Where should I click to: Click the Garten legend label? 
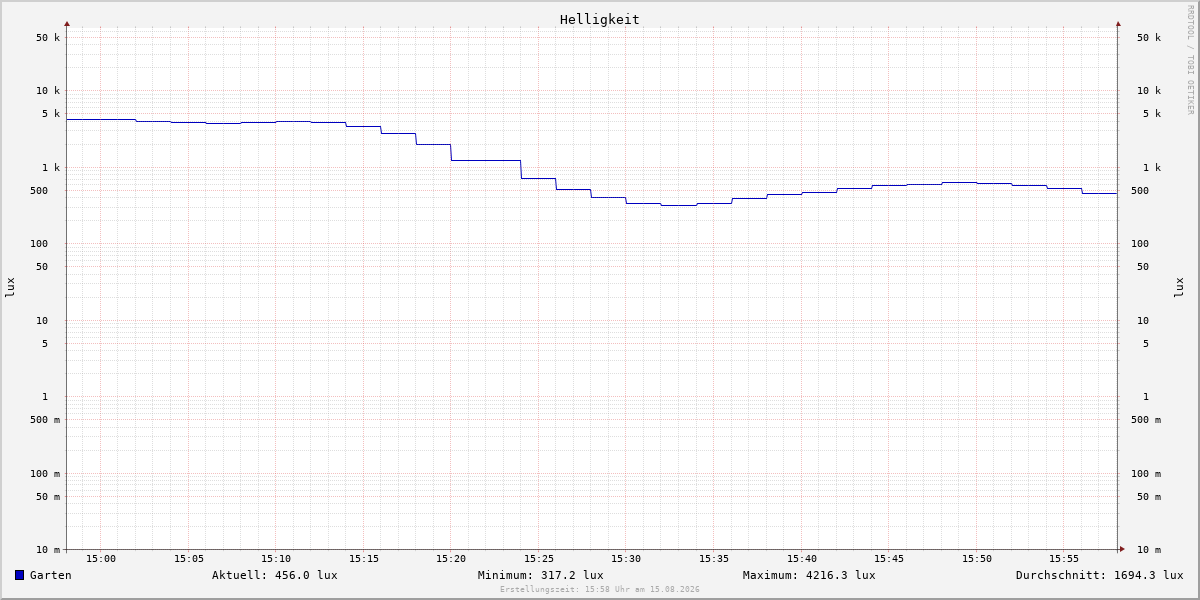coord(51,575)
